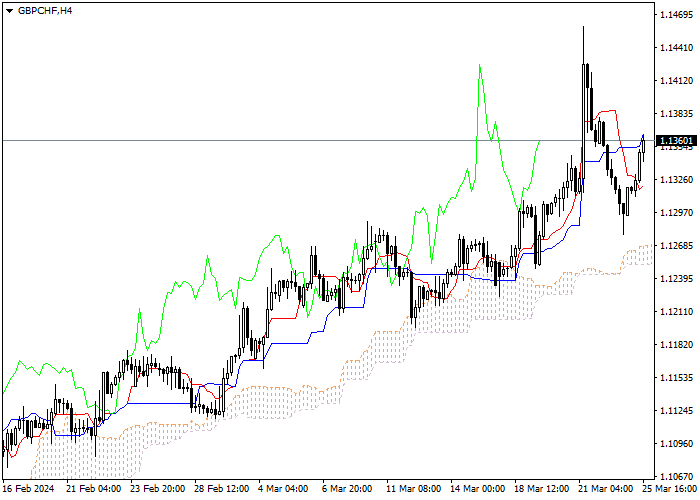Click the 1.13260 price axis label
This screenshot has height=500, width=700.
pos(676,179)
